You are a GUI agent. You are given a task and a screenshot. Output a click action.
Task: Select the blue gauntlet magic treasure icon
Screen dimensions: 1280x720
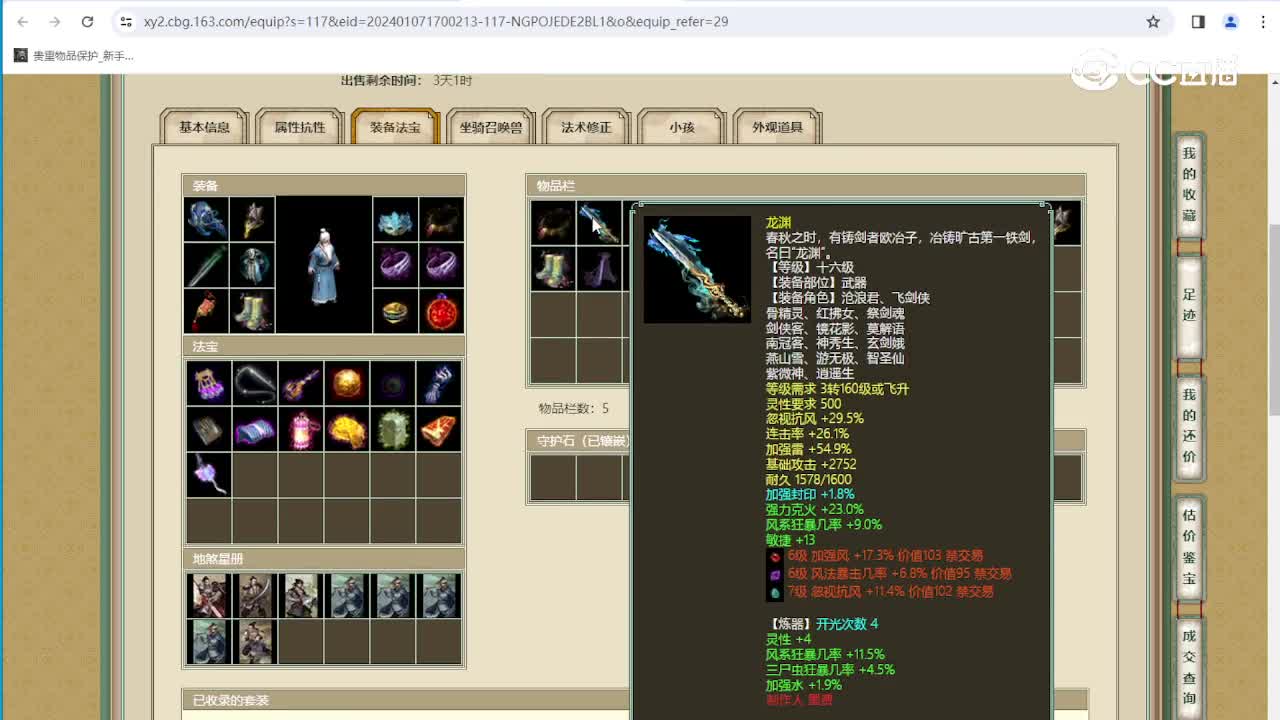coord(439,383)
